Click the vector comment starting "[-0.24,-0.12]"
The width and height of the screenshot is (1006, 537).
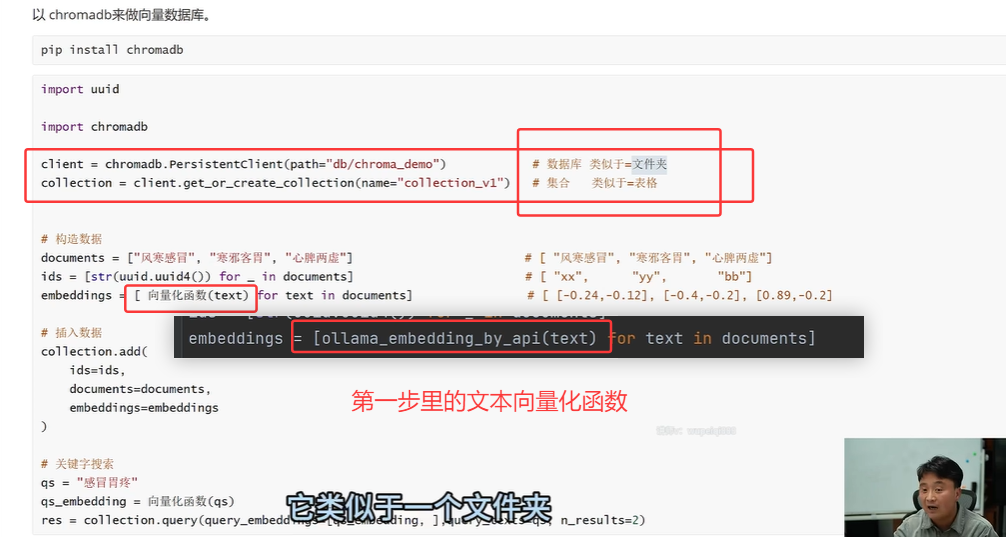pyautogui.click(x=680, y=295)
